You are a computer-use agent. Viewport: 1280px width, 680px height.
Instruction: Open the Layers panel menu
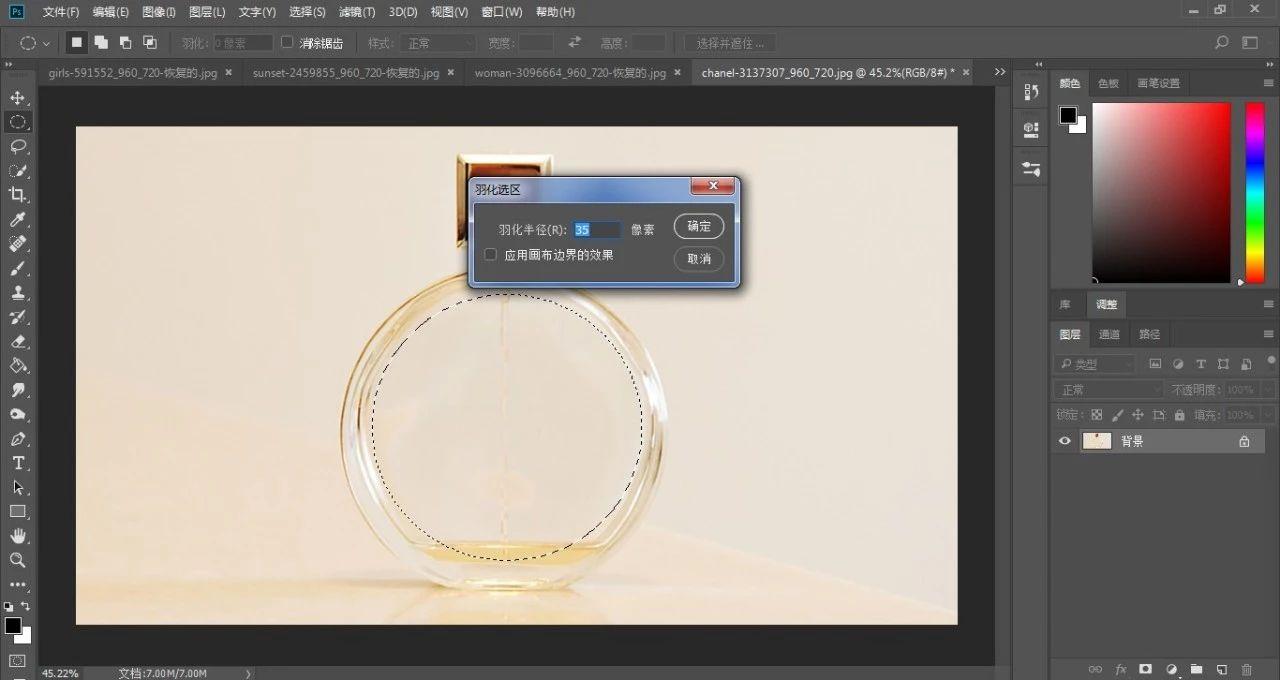coord(1269,334)
